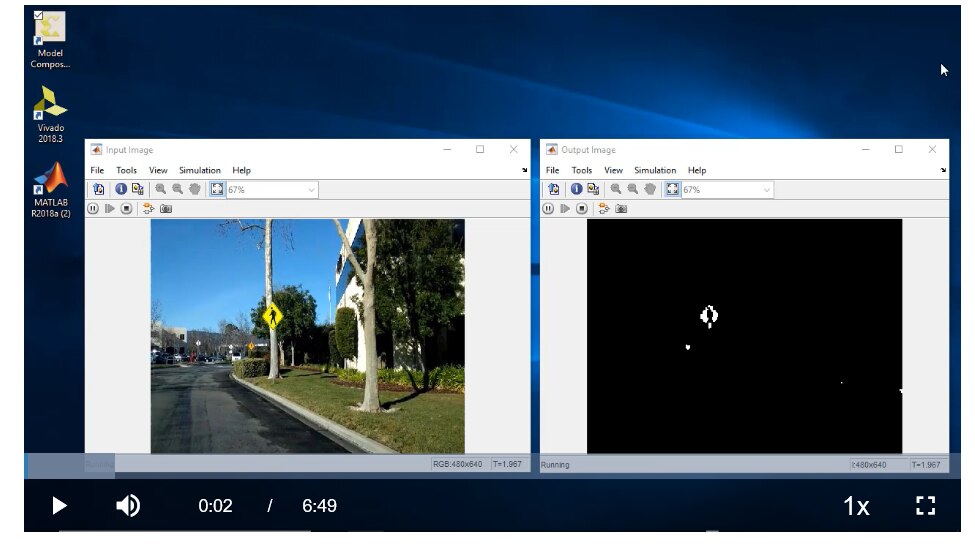
Task: Click dock arrow in Input Image menu bar
Action: pos(524,170)
